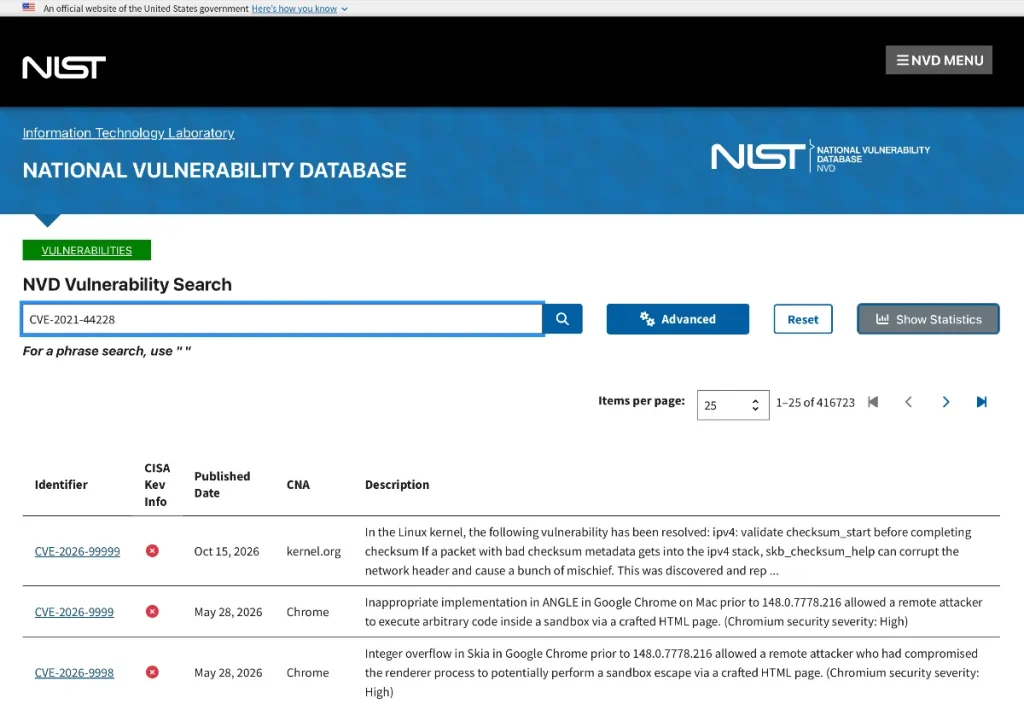Click the Chrome CNA cell for CVE-2026-9998

[x=308, y=673]
